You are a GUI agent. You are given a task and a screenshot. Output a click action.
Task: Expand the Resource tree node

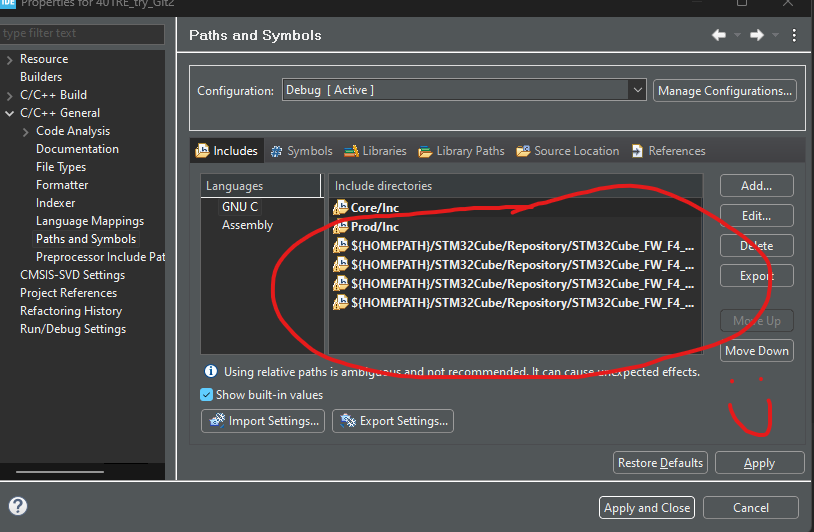click(9, 60)
